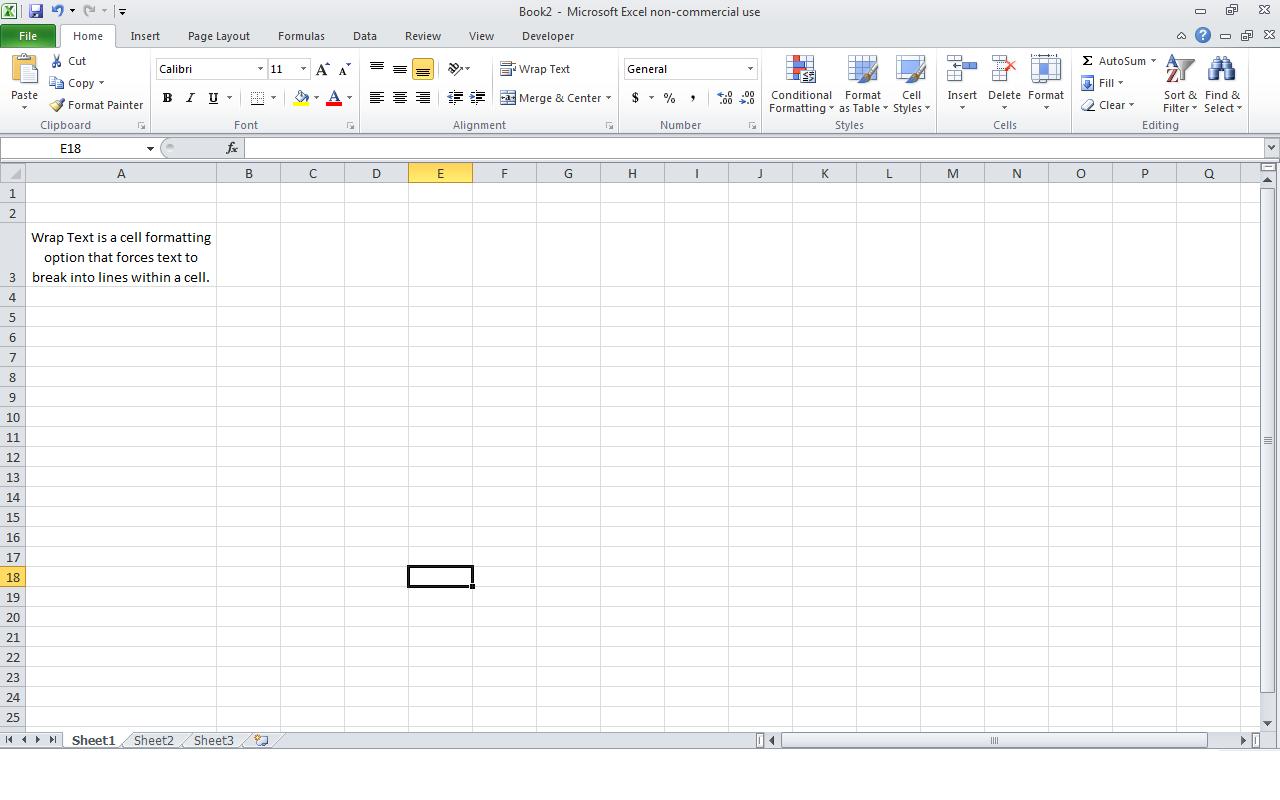The height and width of the screenshot is (800, 1280).
Task: Select the Center alignment icon
Action: coord(399,98)
